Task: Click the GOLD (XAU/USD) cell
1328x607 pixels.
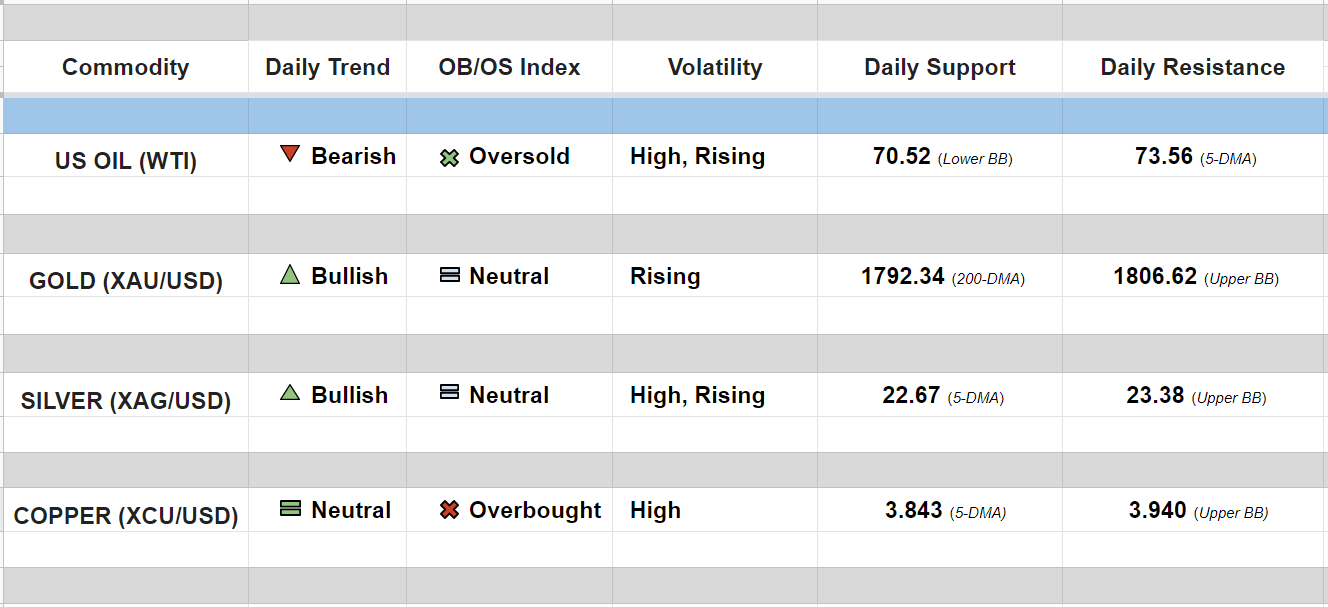Action: (x=126, y=281)
